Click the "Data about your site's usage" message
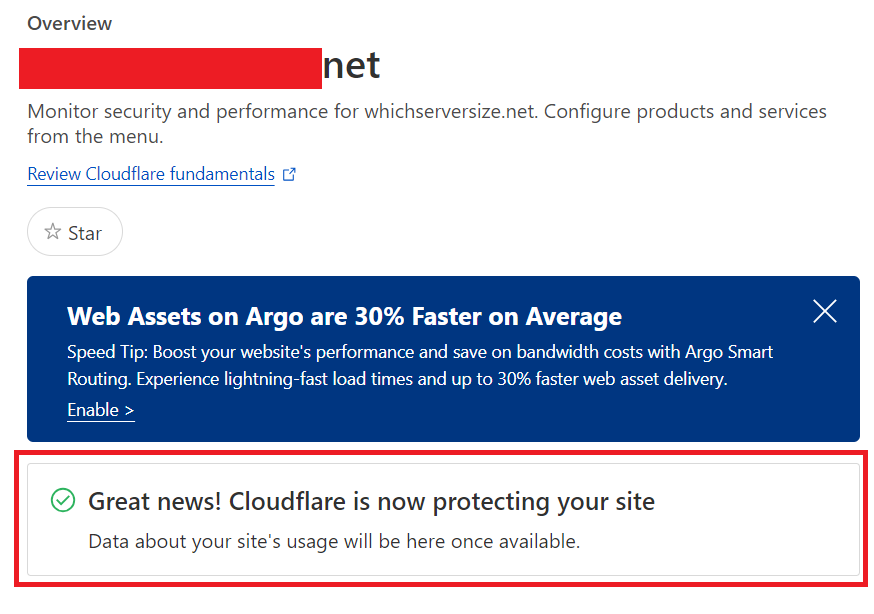Image resolution: width=874 pixels, height=614 pixels. [334, 542]
